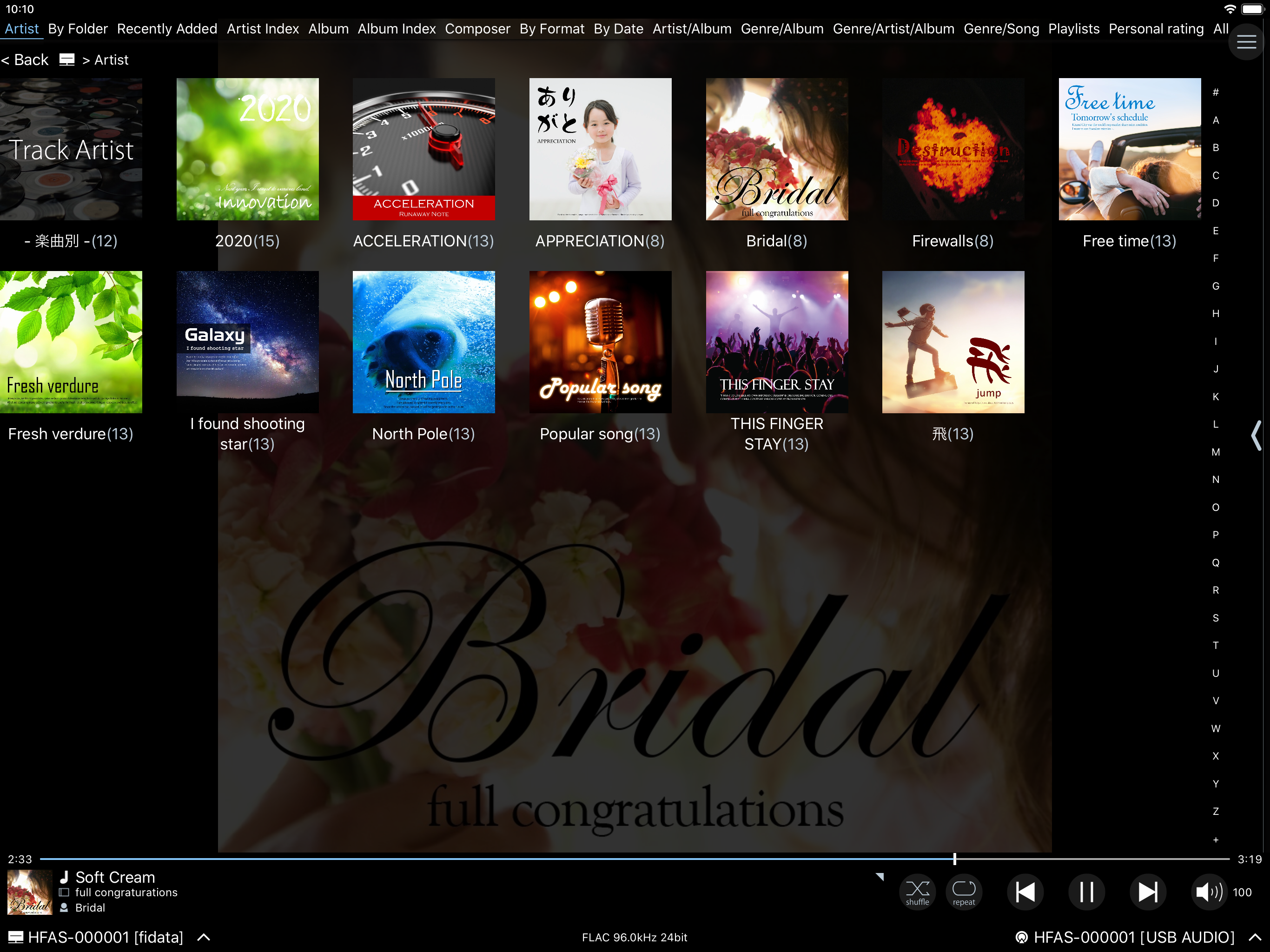Toggle shuffle mode
The height and width of the screenshot is (952, 1270).
(x=917, y=892)
